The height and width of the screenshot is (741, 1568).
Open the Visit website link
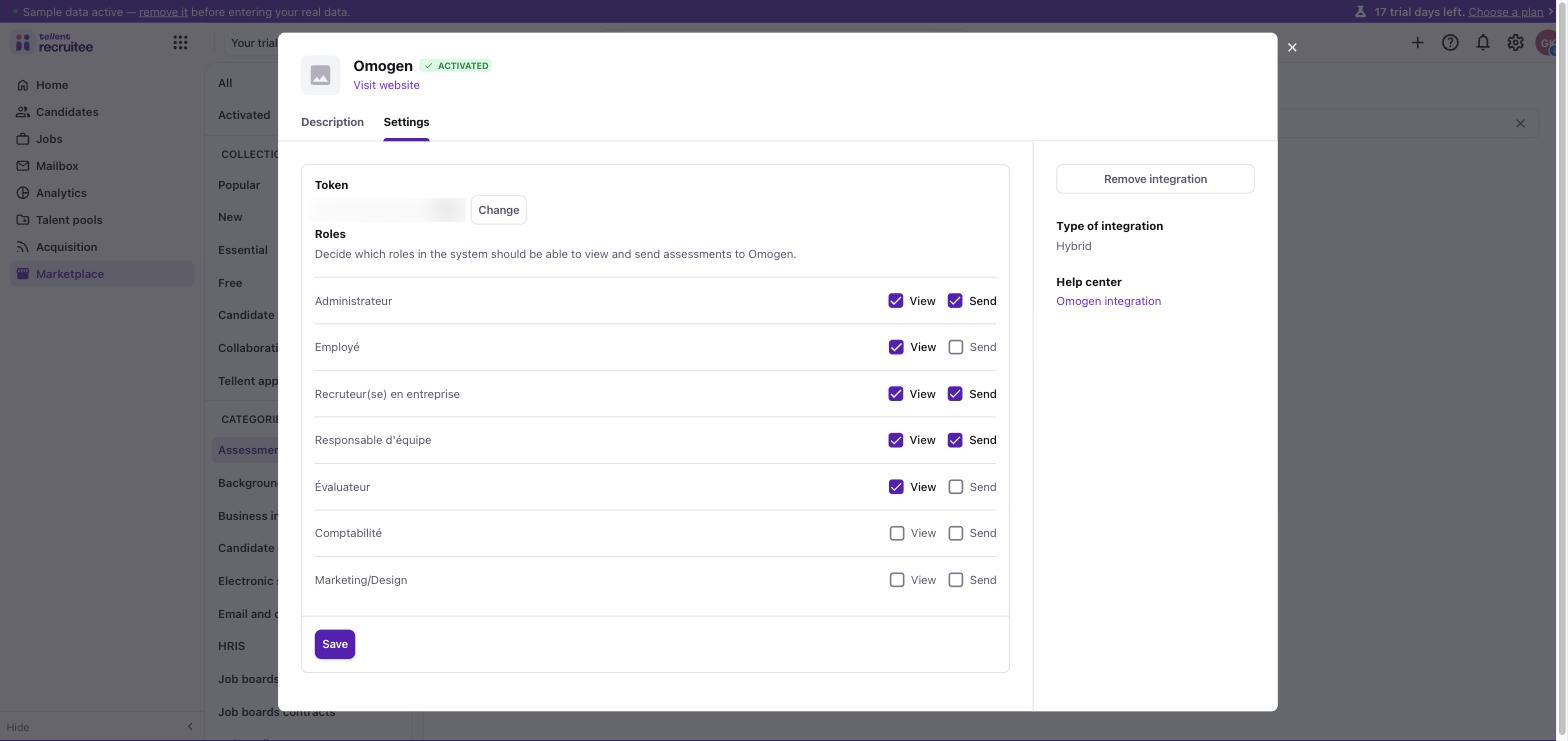[386, 85]
